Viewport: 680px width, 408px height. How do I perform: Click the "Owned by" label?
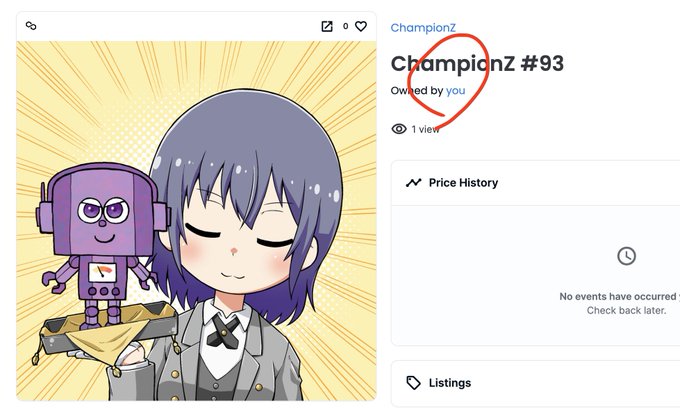417,91
